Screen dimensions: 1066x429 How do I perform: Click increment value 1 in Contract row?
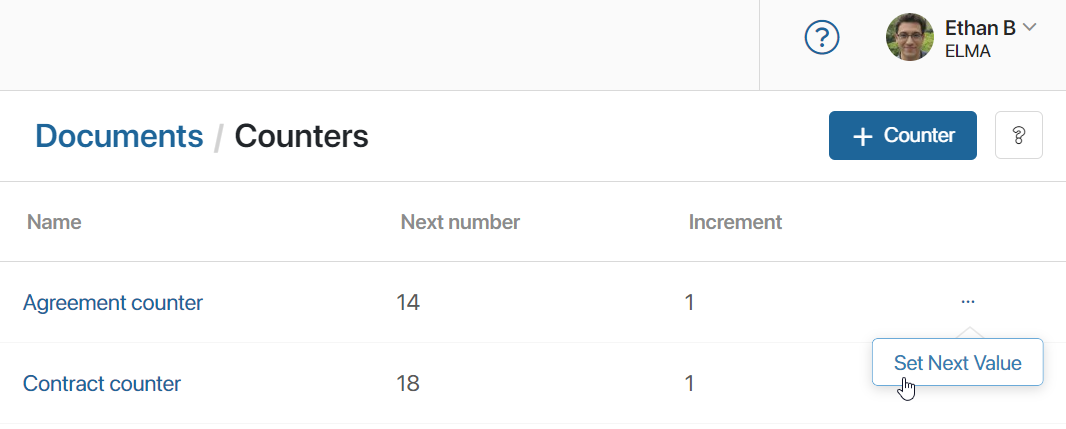point(689,383)
